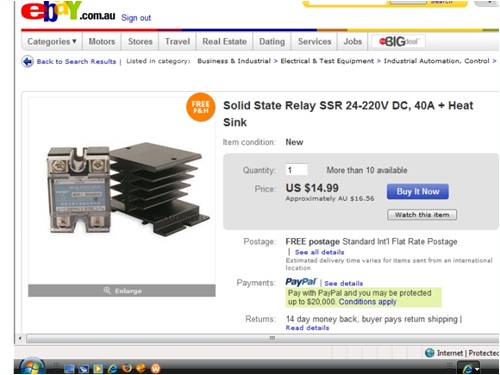Expand the Categories dropdown
500x375 pixels.
tap(52, 42)
